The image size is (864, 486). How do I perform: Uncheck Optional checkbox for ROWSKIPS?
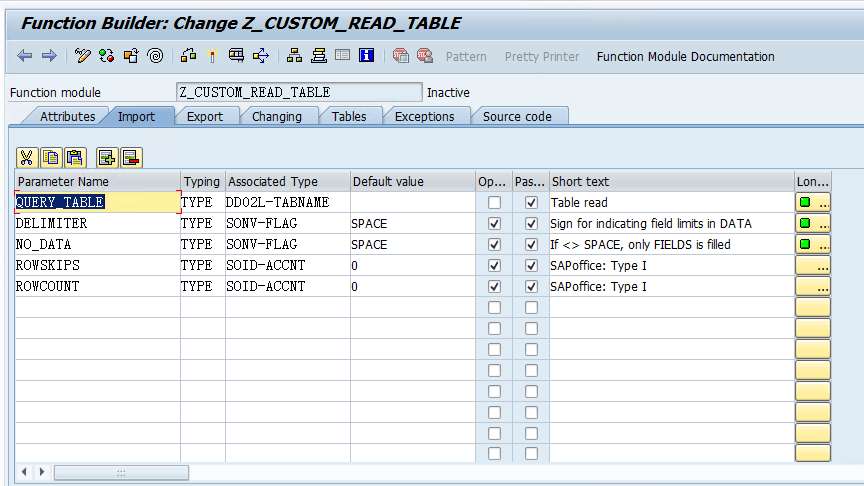point(494,265)
